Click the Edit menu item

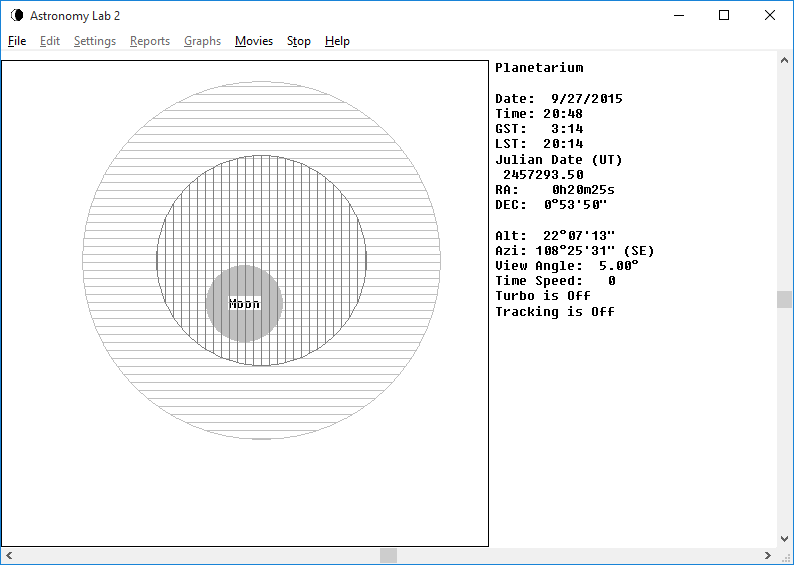50,41
